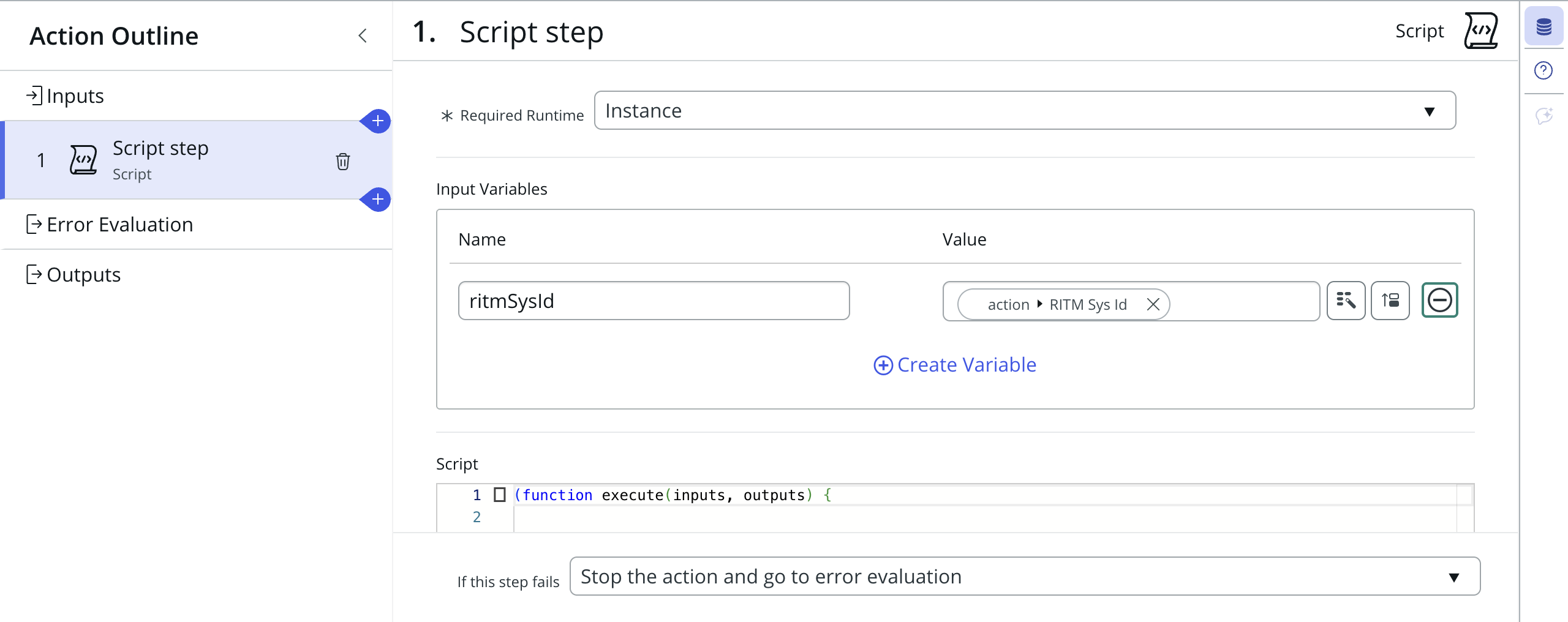Open the data pill picker for ritmSysId

[1346, 301]
